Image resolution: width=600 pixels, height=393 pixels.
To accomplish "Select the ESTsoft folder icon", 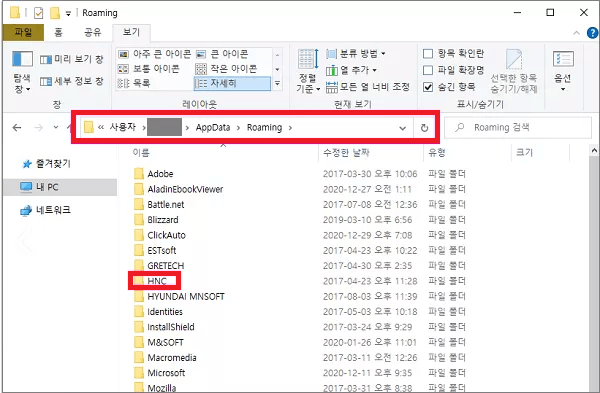I will pyautogui.click(x=139, y=250).
